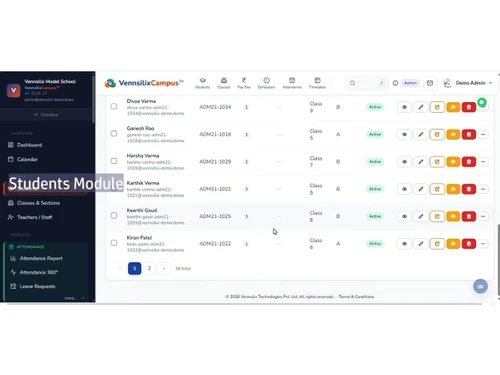Select the checkbox for Harsha Varma
The width and height of the screenshot is (500, 375).
(x=114, y=161)
